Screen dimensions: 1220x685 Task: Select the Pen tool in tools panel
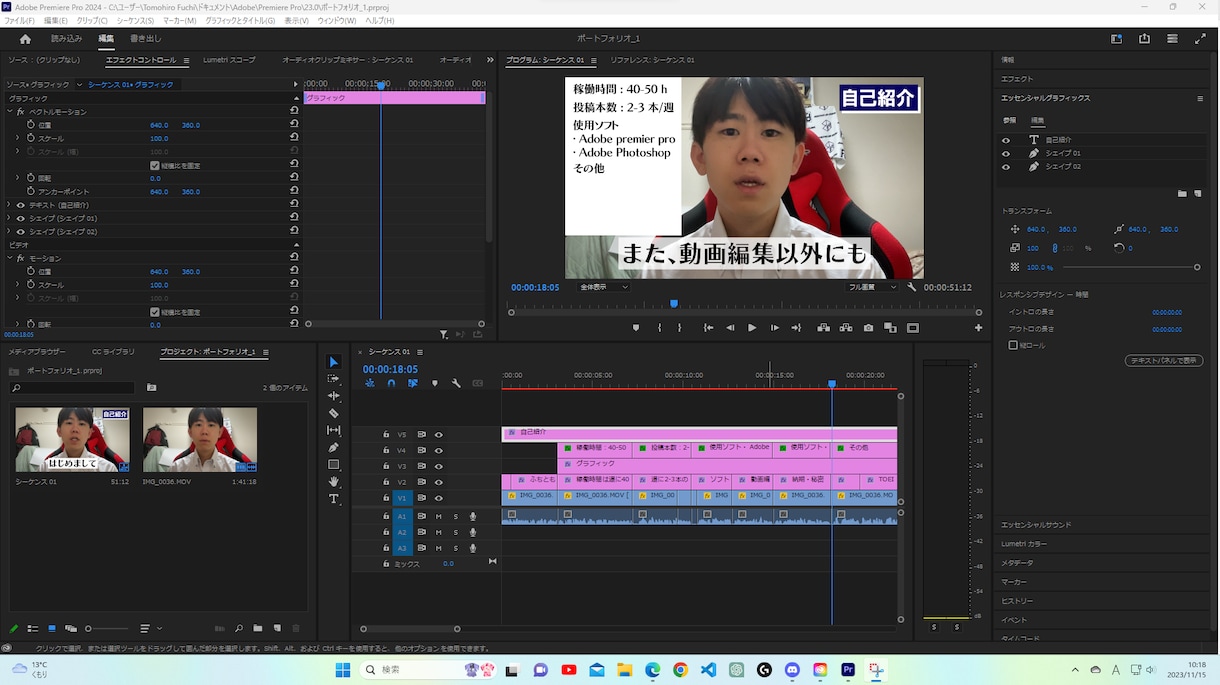(334, 447)
